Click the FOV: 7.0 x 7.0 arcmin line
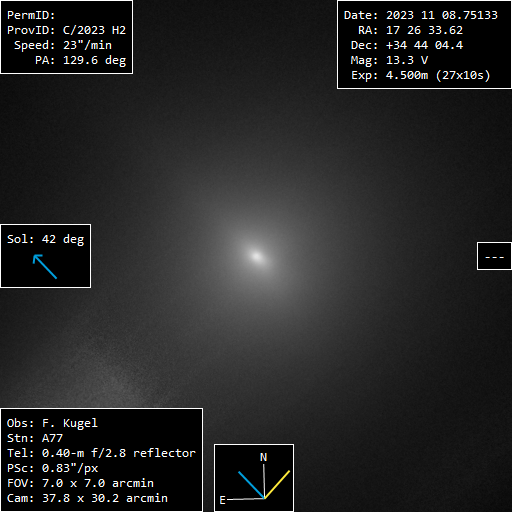512x512 pixels. [80, 483]
